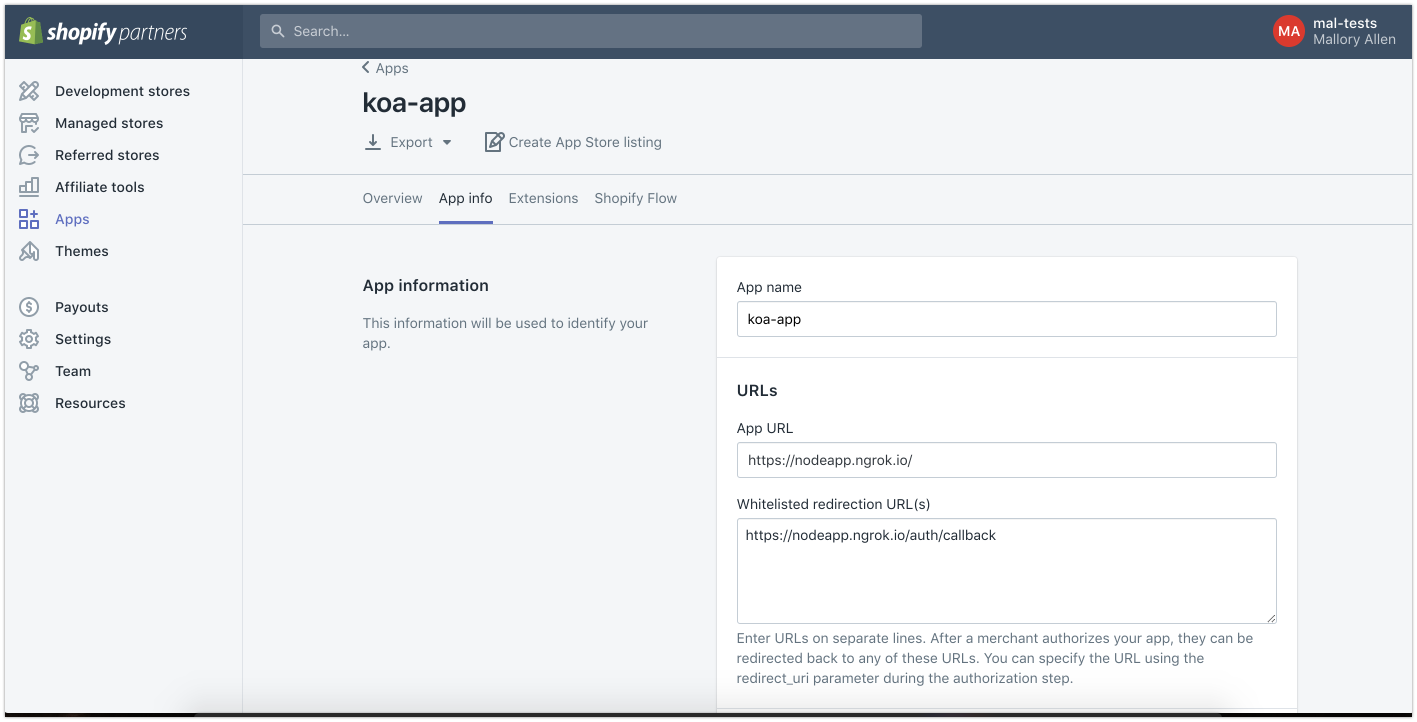Screen dimensions: 1417x722
Task: Go to Payouts
Action: tap(82, 307)
